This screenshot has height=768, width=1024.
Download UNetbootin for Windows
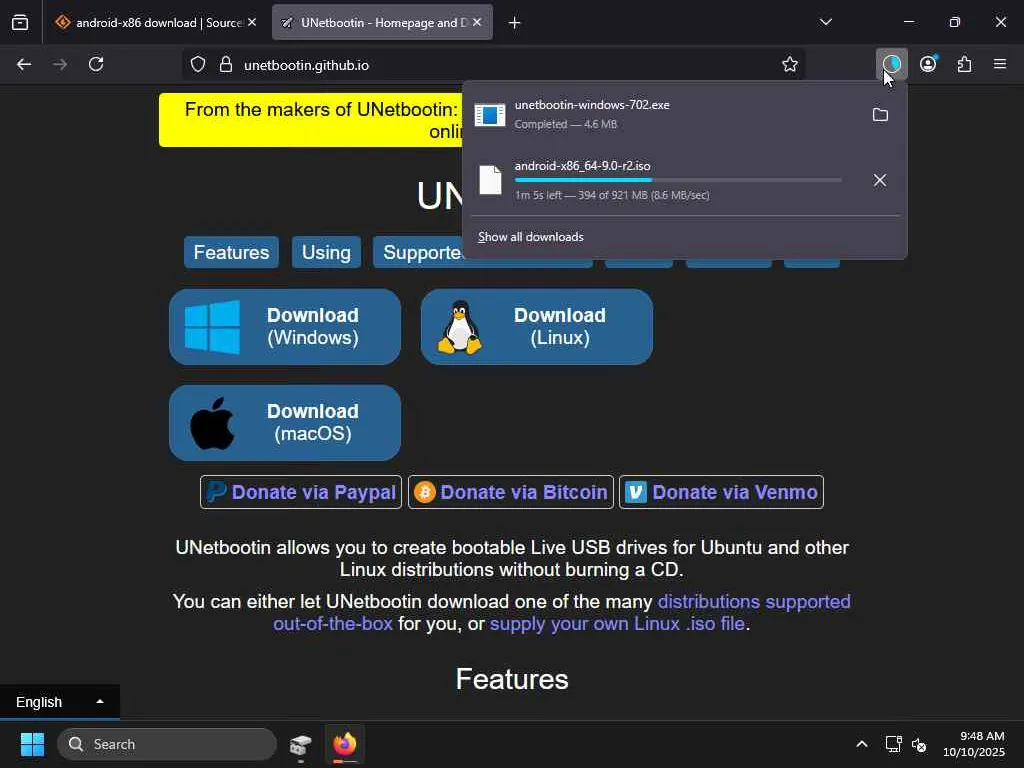tap(285, 327)
